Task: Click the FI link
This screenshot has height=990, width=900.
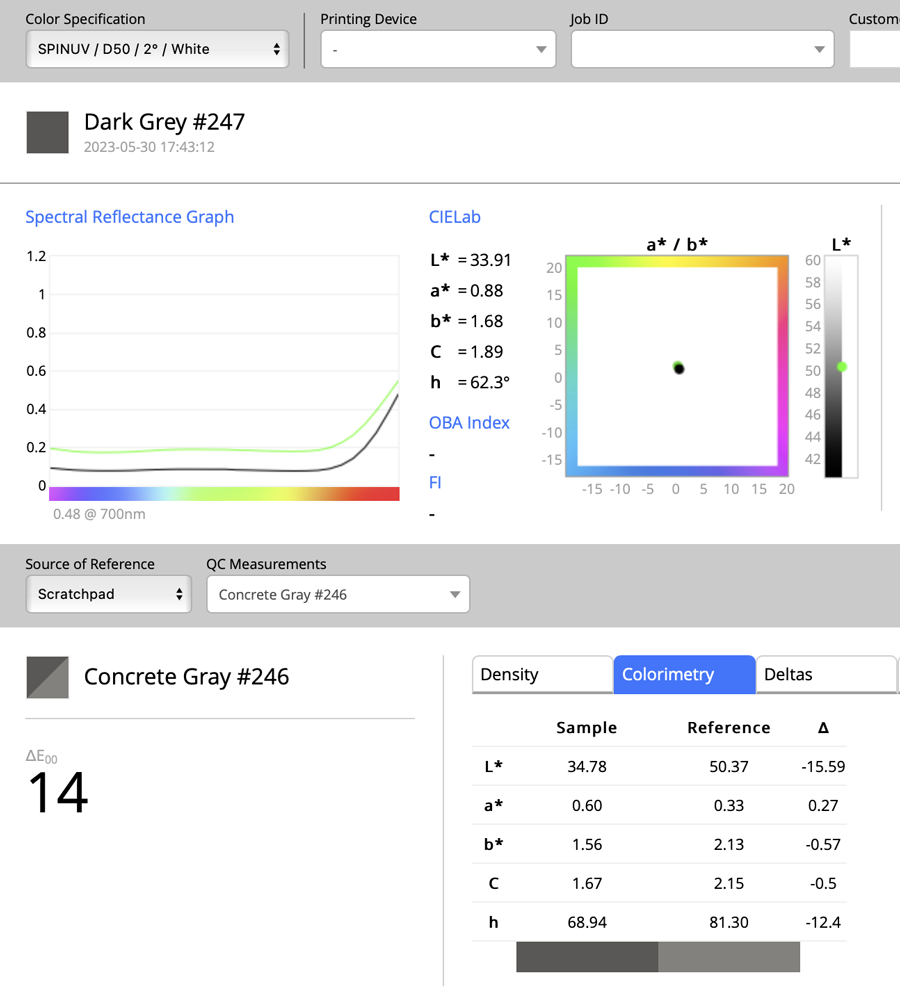Action: pyautogui.click(x=435, y=482)
